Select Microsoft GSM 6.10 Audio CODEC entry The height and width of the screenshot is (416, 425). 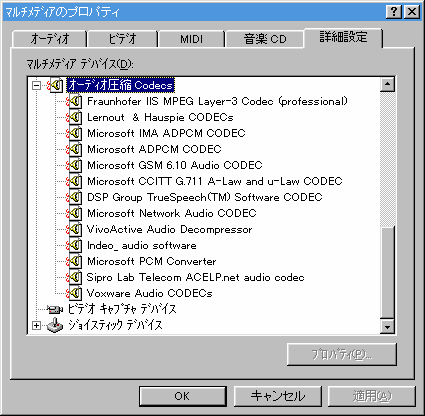click(175, 165)
